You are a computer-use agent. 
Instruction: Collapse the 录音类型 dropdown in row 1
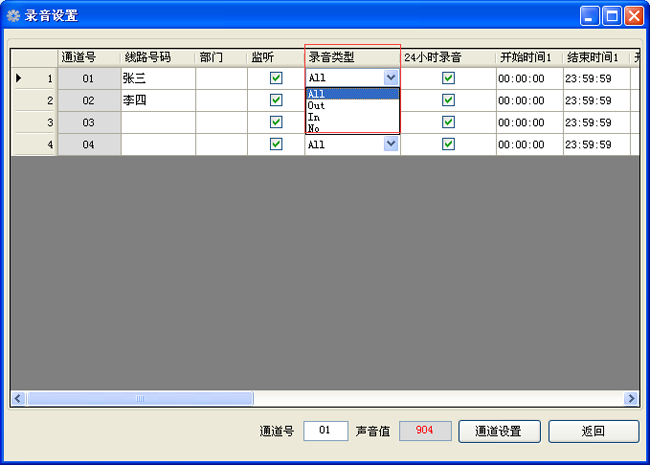[390, 78]
